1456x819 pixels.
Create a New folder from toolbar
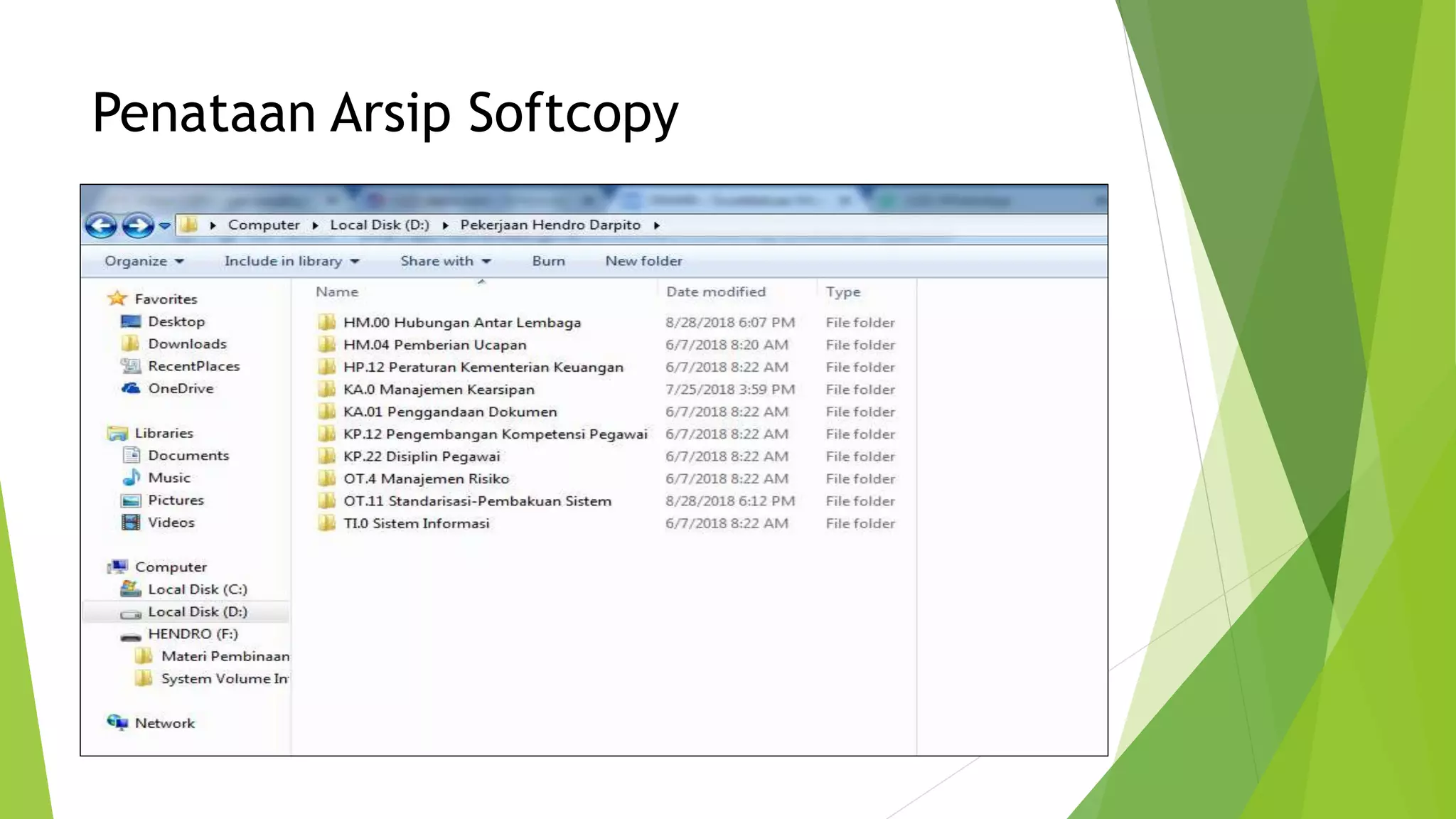point(643,262)
